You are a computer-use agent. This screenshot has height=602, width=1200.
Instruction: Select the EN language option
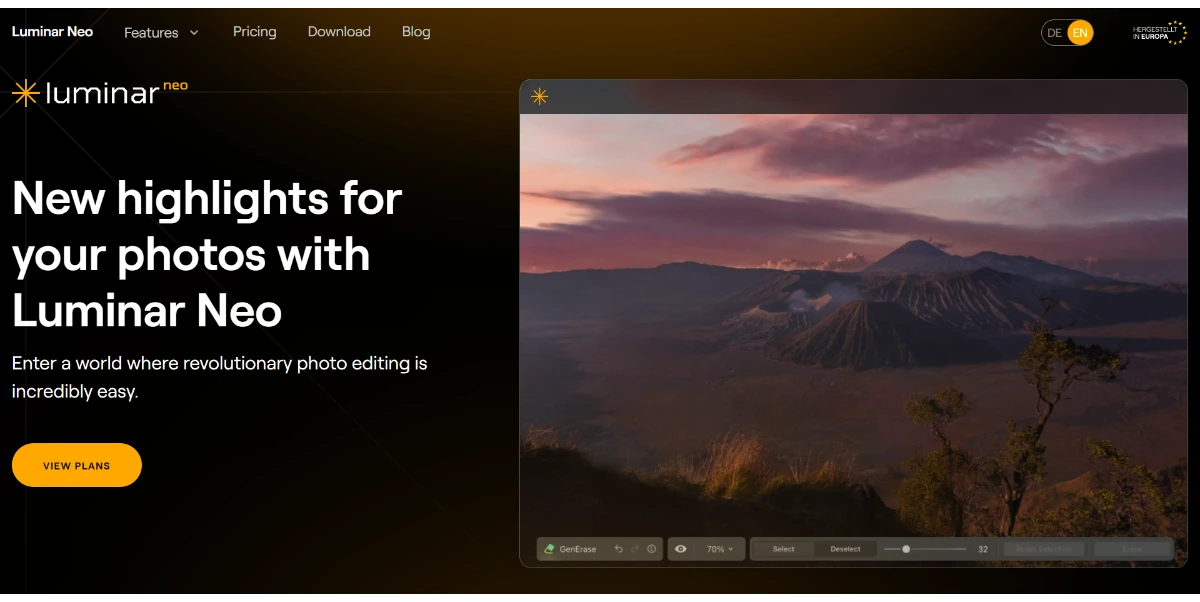pyautogui.click(x=1080, y=33)
